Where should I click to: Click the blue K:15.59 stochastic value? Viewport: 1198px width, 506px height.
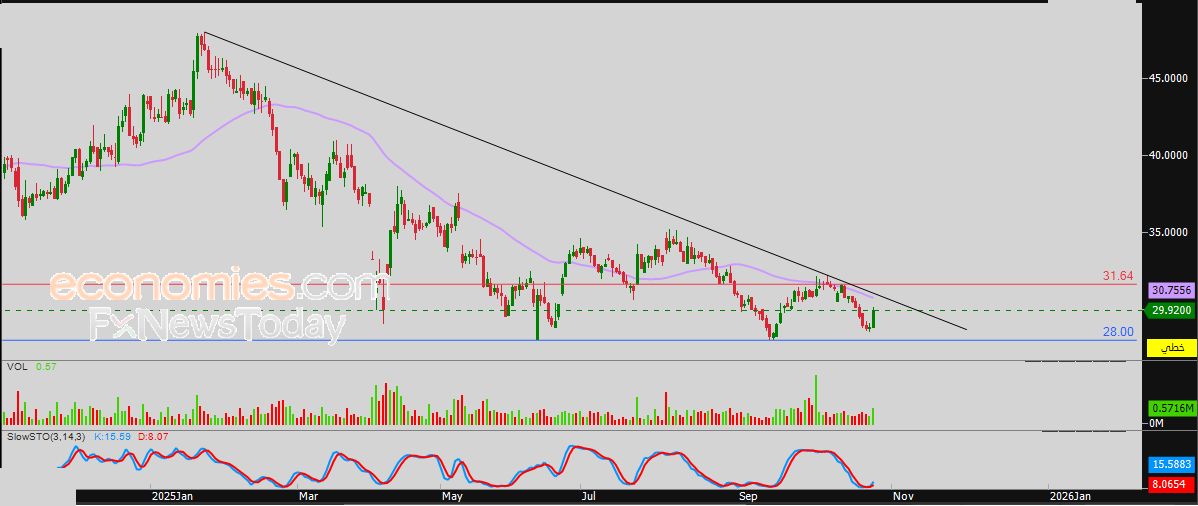click(112, 438)
